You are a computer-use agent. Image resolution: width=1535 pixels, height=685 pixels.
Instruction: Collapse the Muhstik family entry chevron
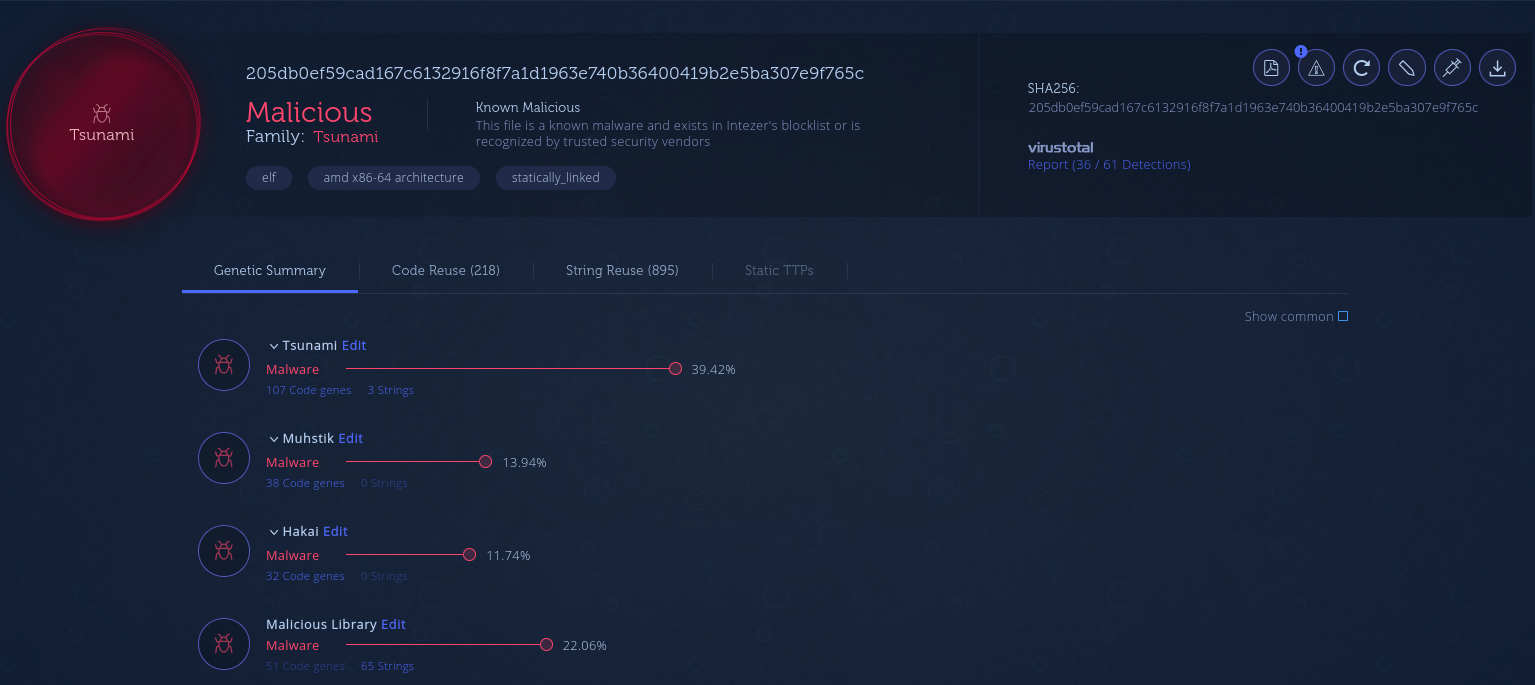click(x=273, y=439)
